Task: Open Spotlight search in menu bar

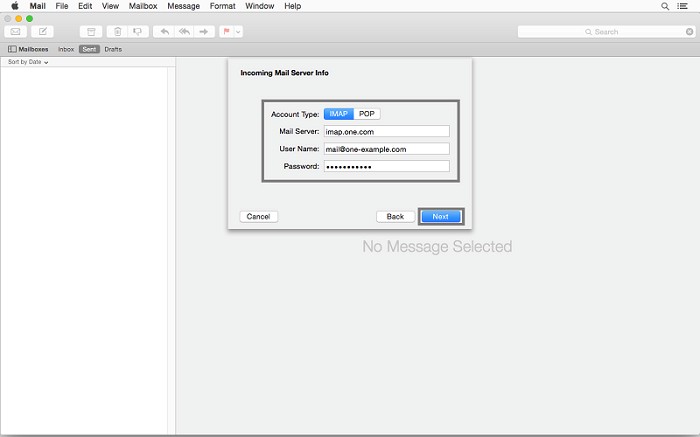Action: [x=665, y=6]
